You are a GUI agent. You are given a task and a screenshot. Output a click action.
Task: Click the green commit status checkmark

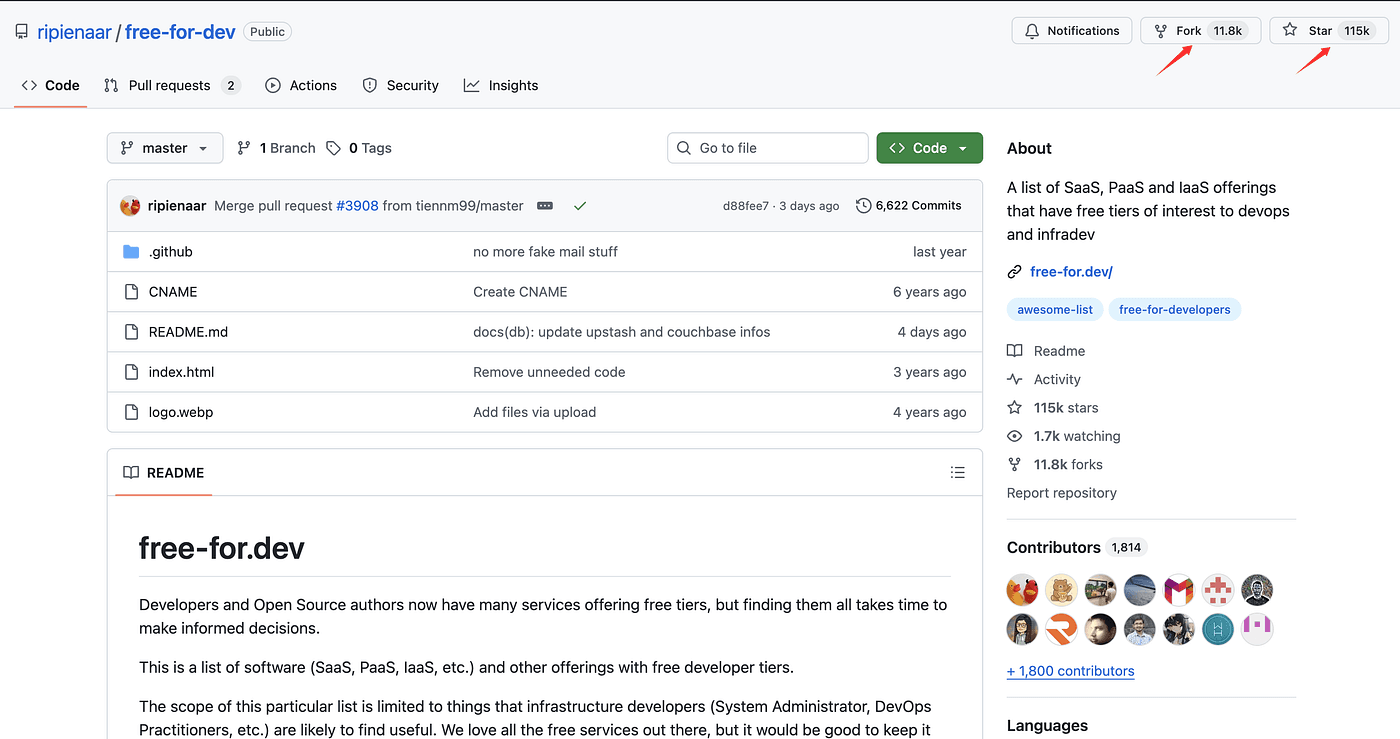pyautogui.click(x=580, y=206)
